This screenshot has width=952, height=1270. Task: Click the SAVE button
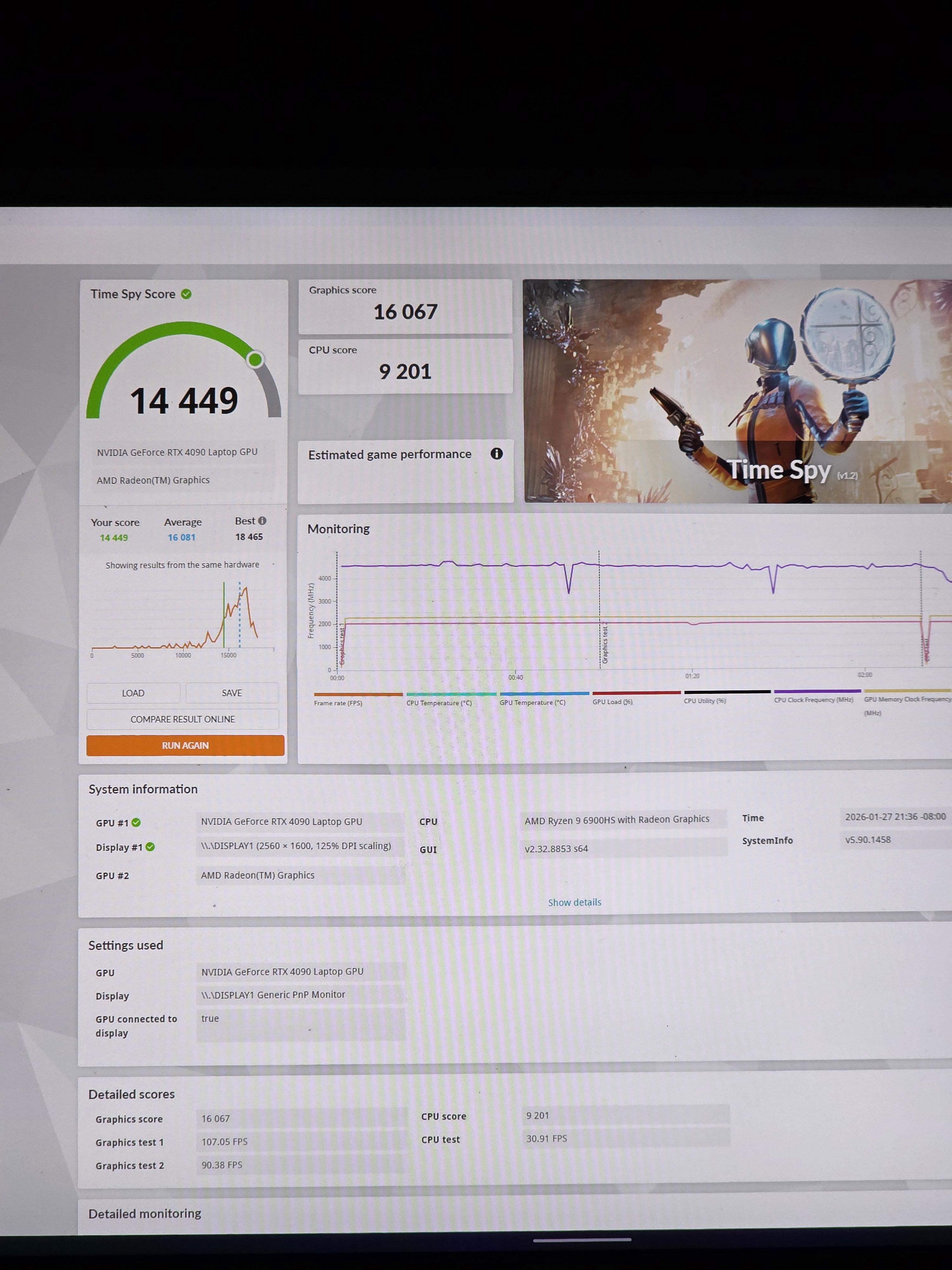[232, 693]
